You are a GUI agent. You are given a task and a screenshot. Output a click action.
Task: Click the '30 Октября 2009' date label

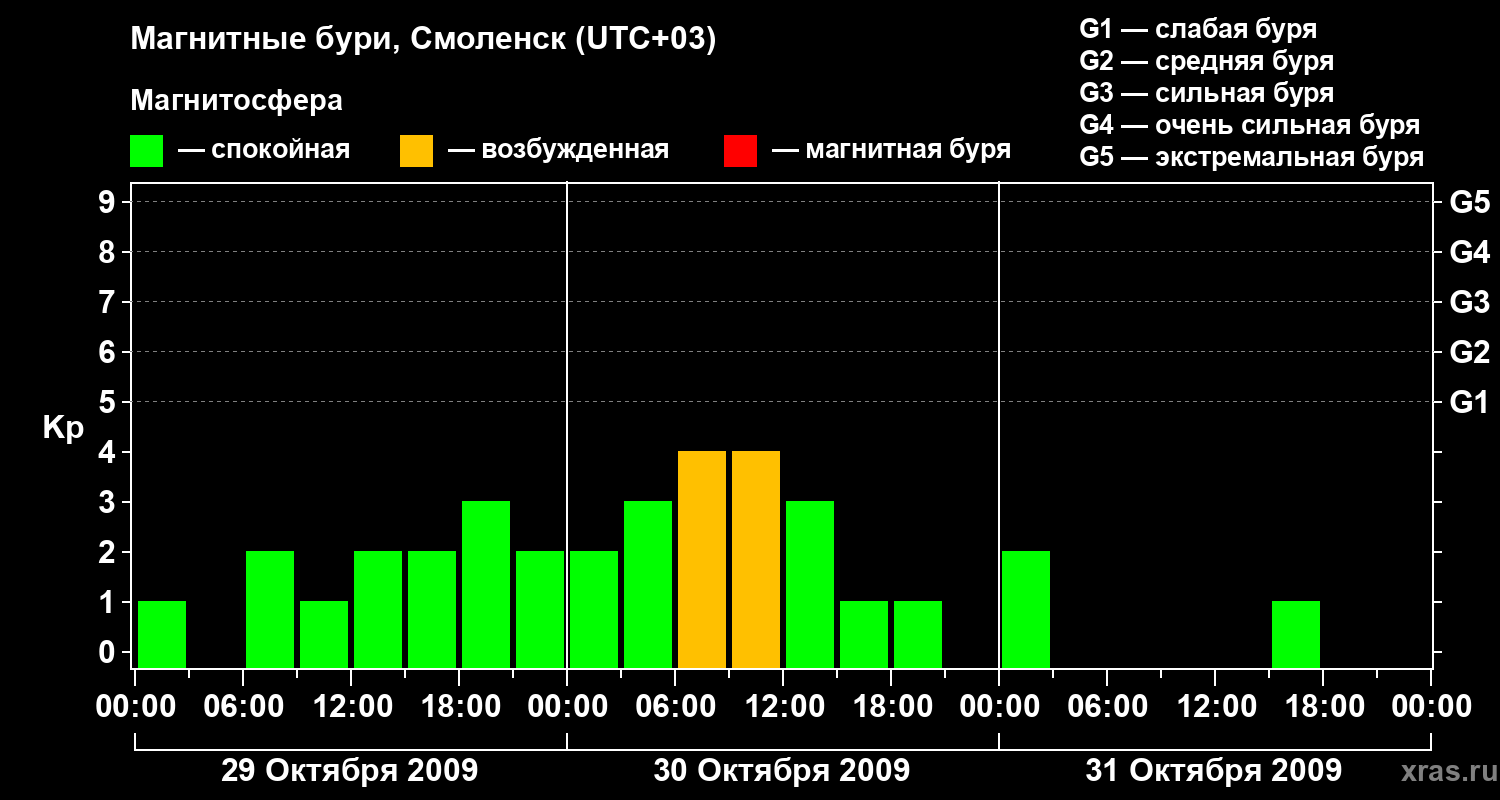[x=782, y=771]
